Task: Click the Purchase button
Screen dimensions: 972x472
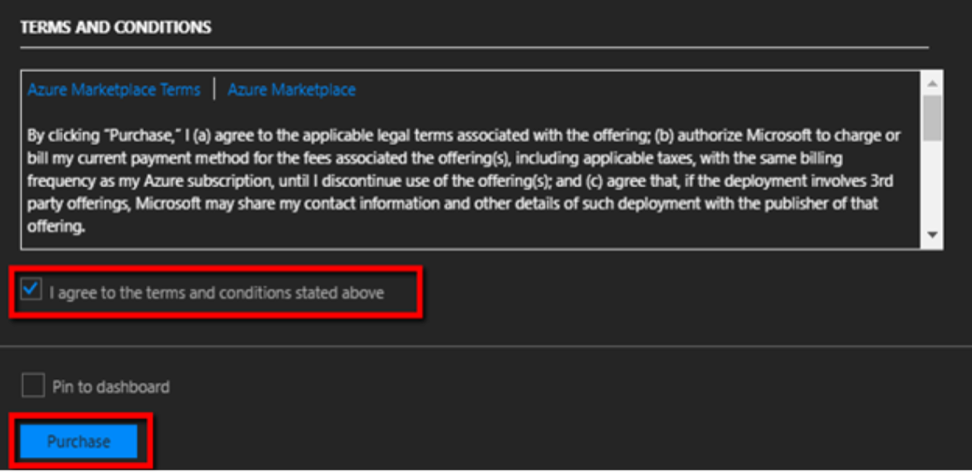Action: click(x=79, y=441)
